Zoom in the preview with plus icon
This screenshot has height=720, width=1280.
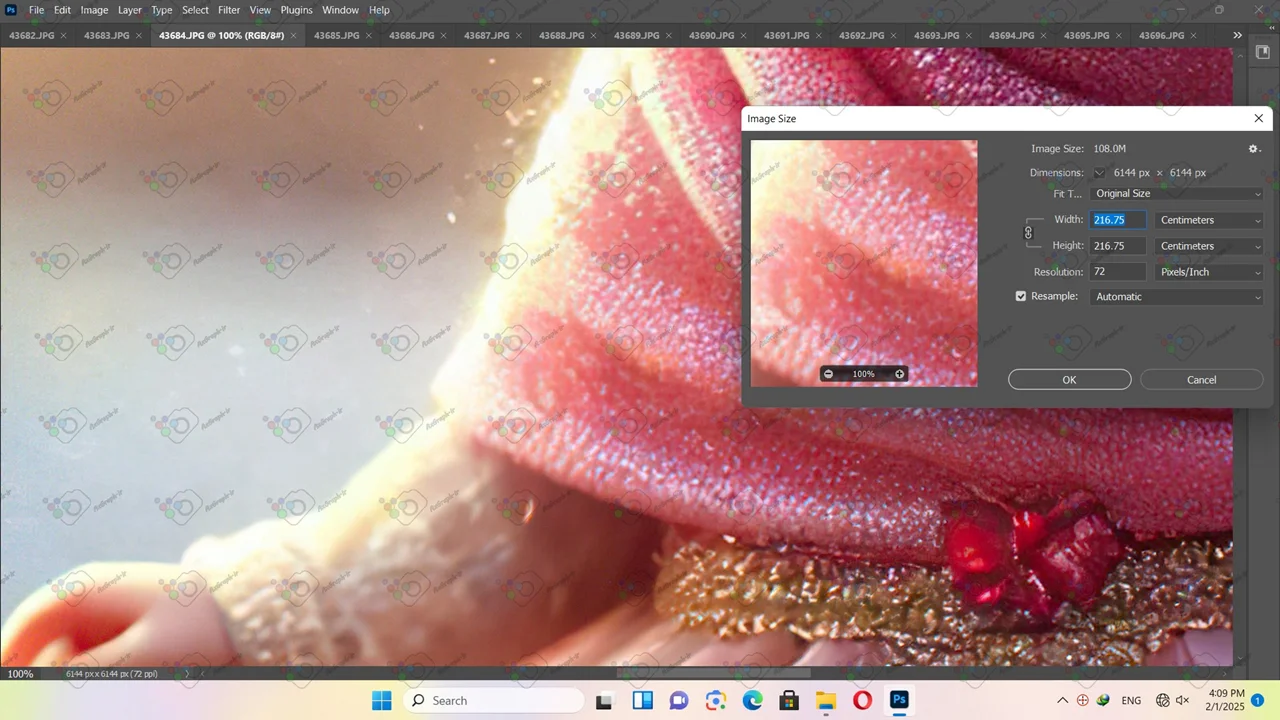tap(899, 374)
